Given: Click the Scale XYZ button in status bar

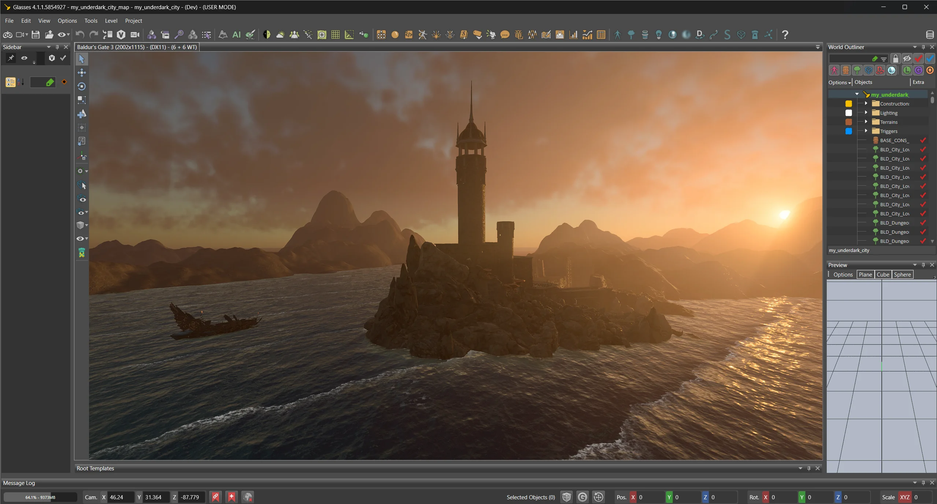Looking at the screenshot, I should pyautogui.click(x=905, y=497).
